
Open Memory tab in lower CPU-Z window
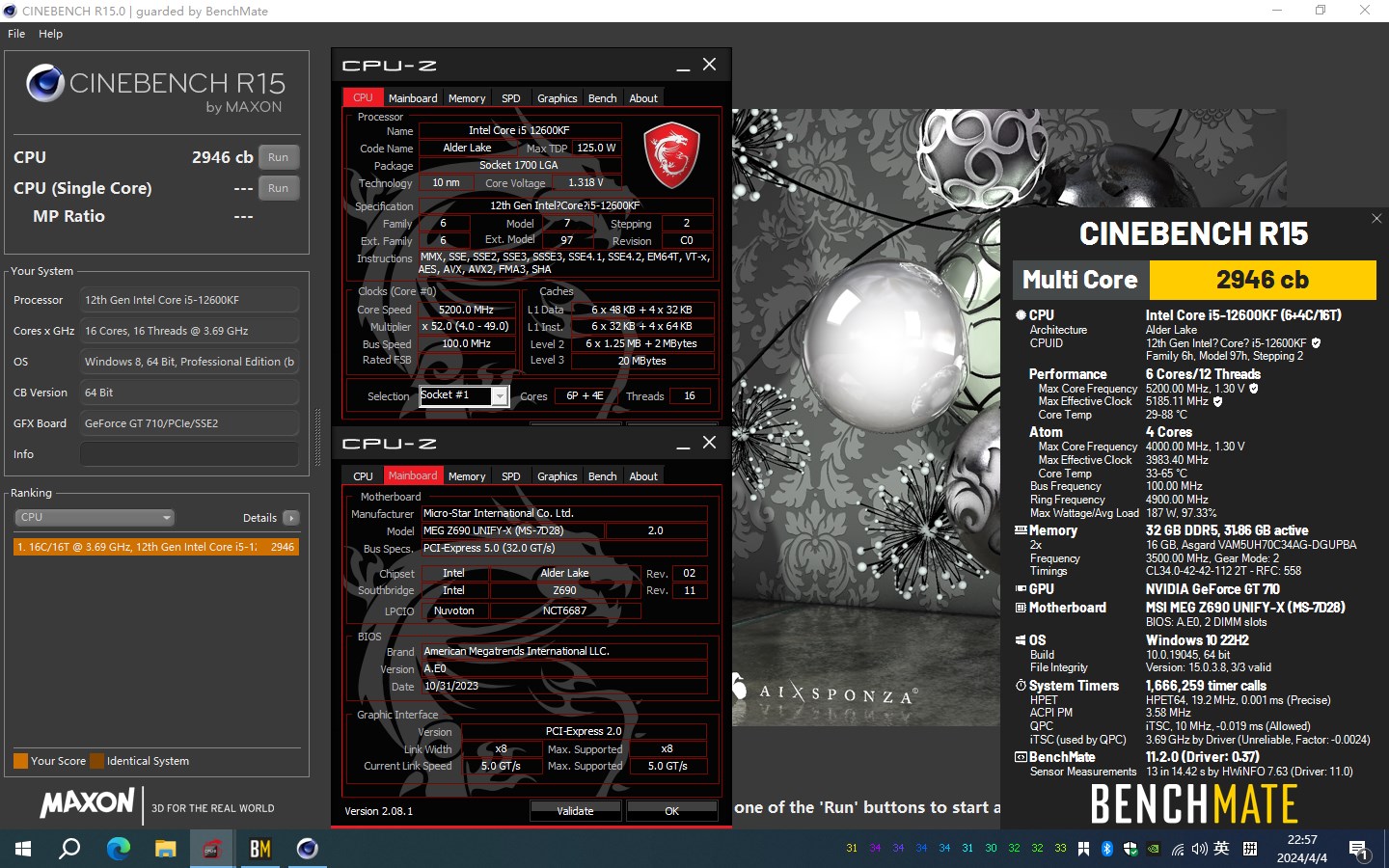[467, 476]
